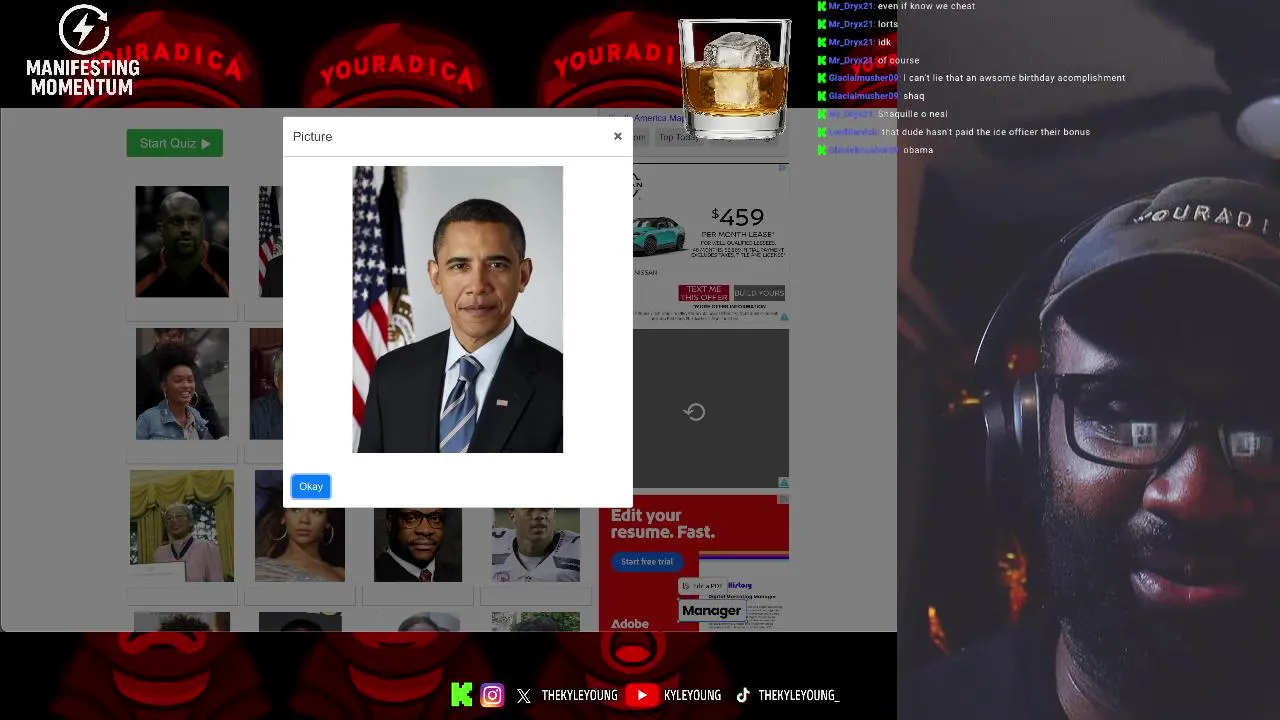
Task: Click the Start Quiz button
Action: click(175, 143)
